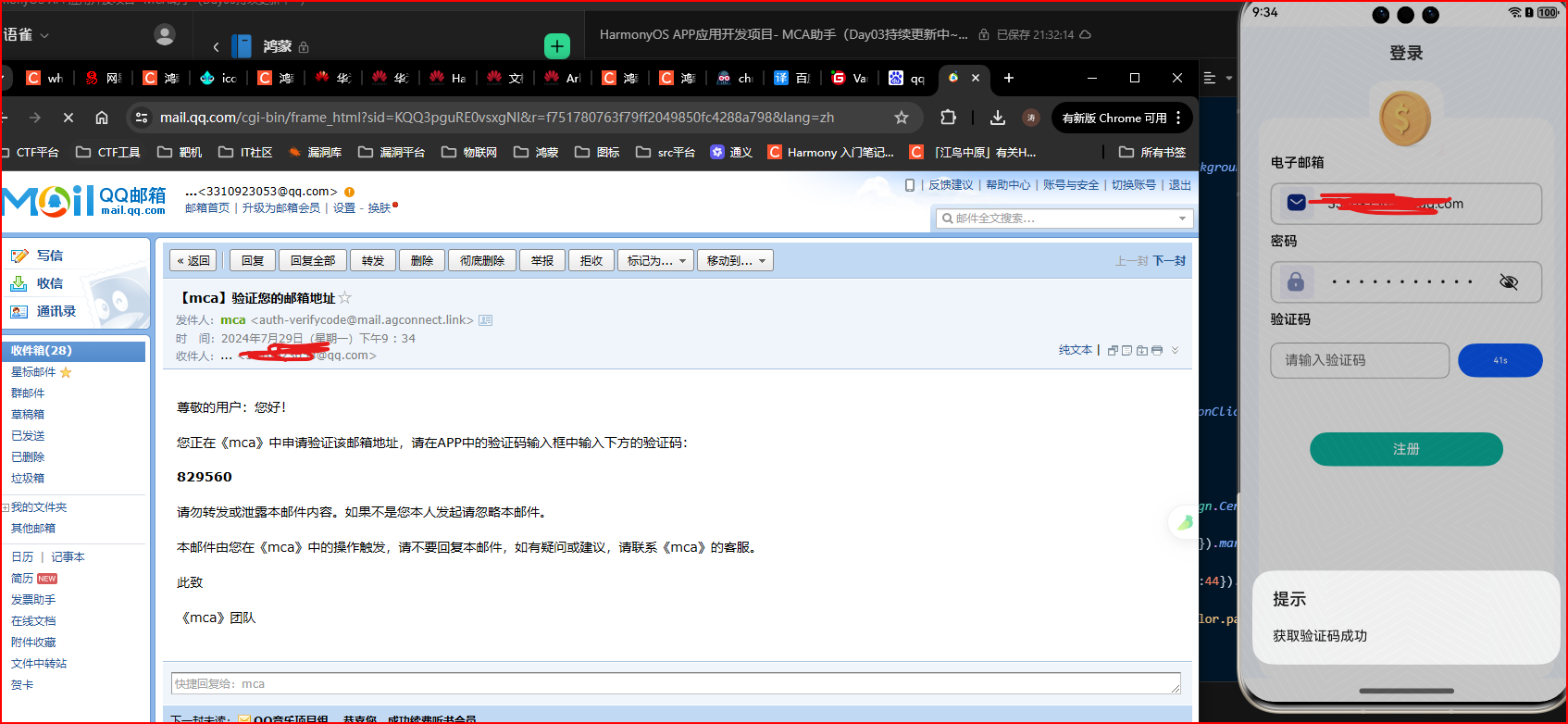The image size is (1568, 724).
Task: Open Chrome's three-dot menu
Action: (1178, 118)
